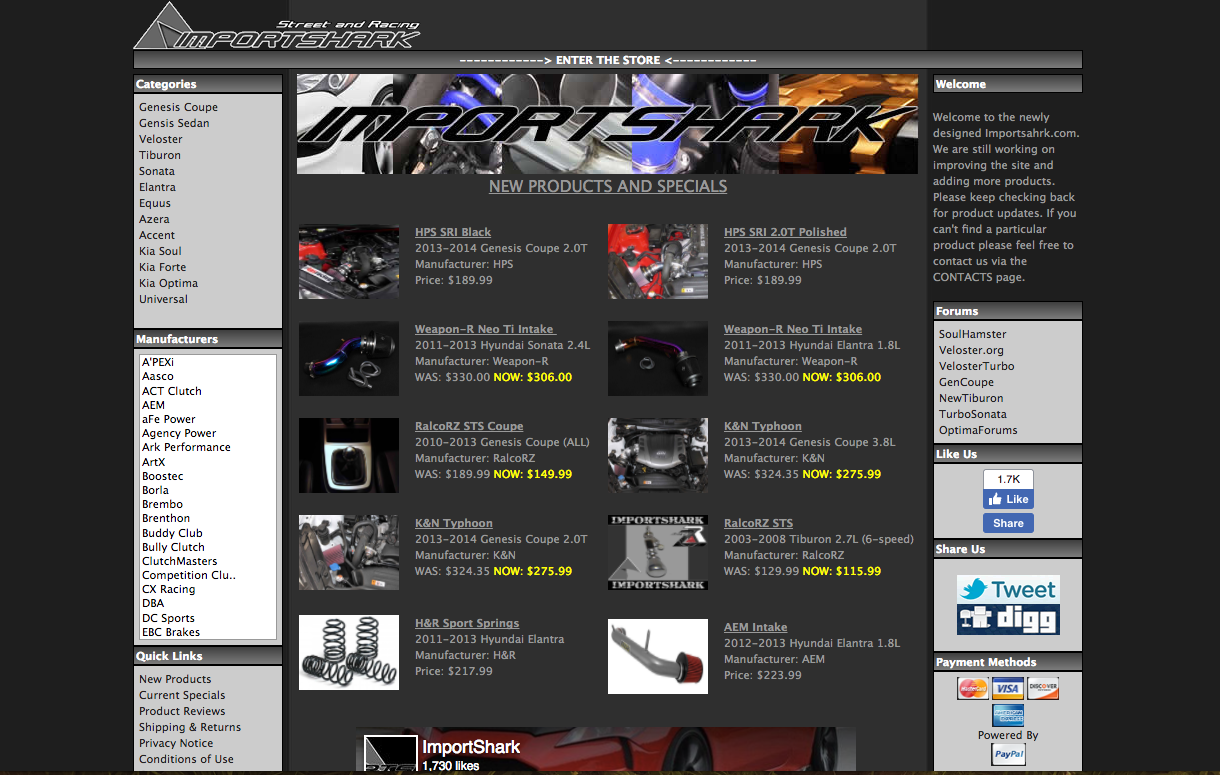The image size is (1220, 775).
Task: Visit the NewTiburon forum link
Action: click(x=971, y=398)
